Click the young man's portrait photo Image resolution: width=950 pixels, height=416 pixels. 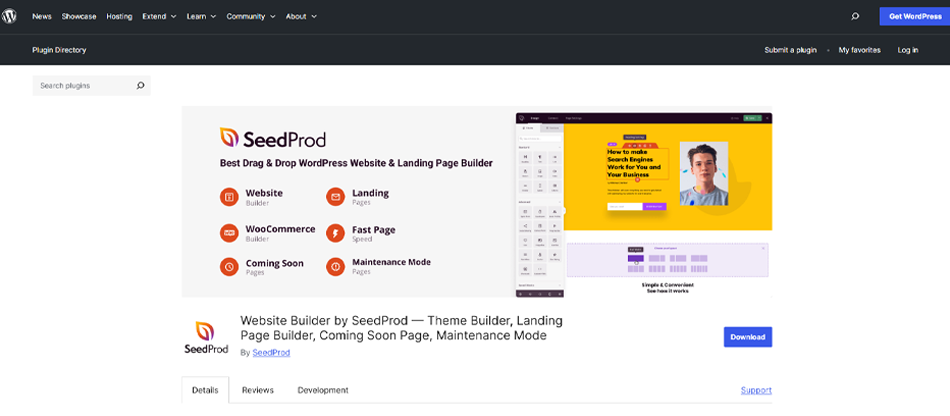click(x=703, y=173)
